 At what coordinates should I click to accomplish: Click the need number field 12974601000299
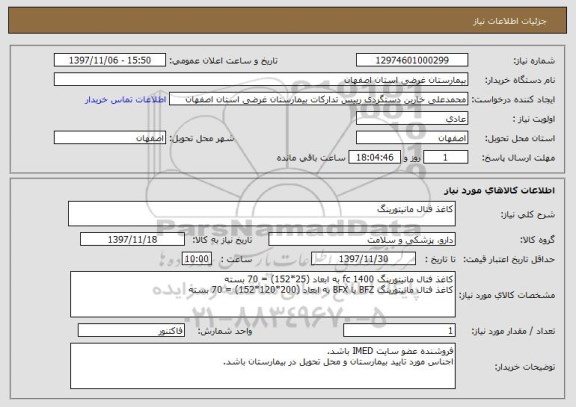[412, 60]
